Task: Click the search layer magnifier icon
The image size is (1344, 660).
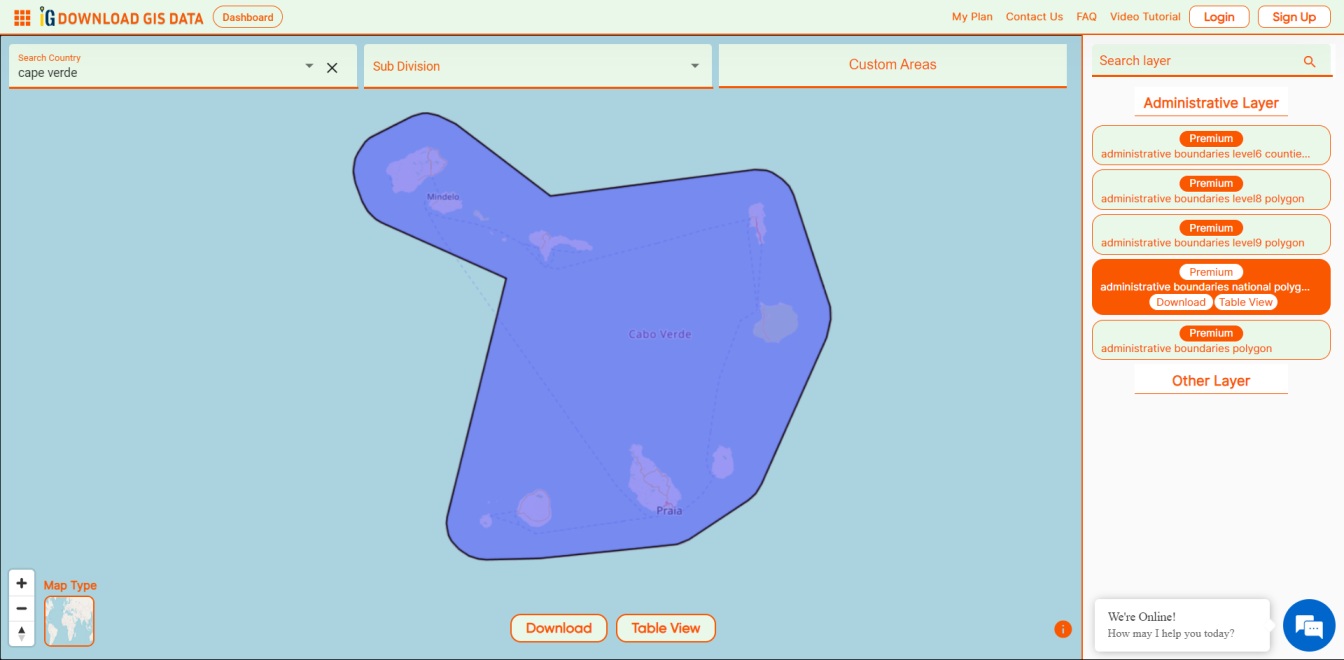Action: coord(1310,61)
